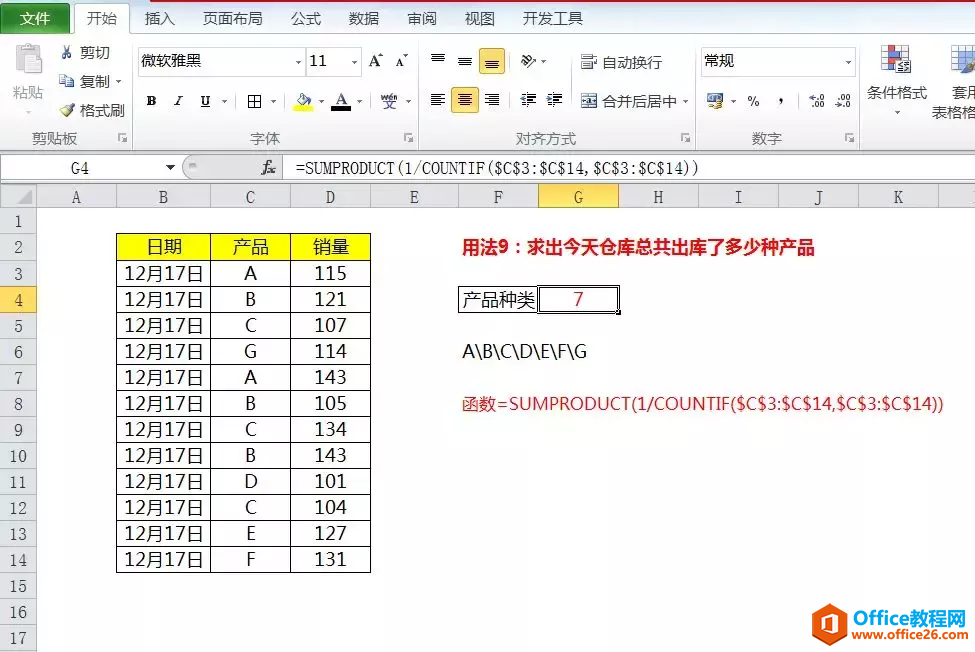Open number group dialog launcher
Image resolution: width=975 pixels, height=652 pixels.
849,138
